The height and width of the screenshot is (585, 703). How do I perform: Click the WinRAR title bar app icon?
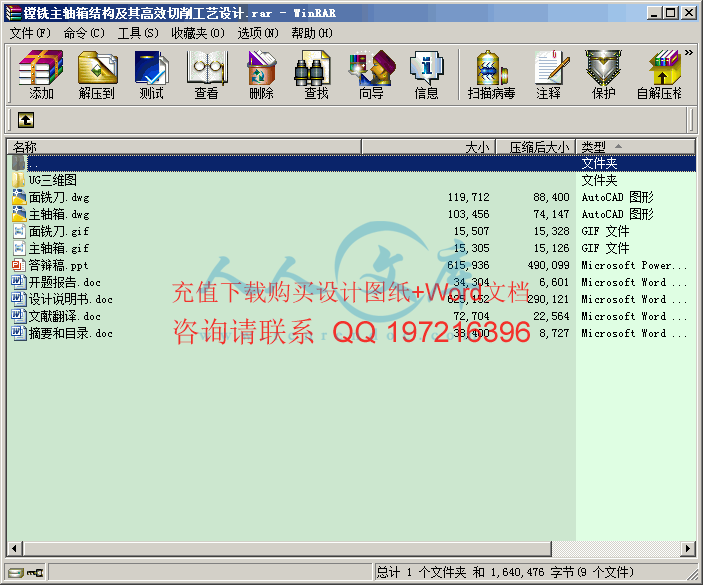14,13
